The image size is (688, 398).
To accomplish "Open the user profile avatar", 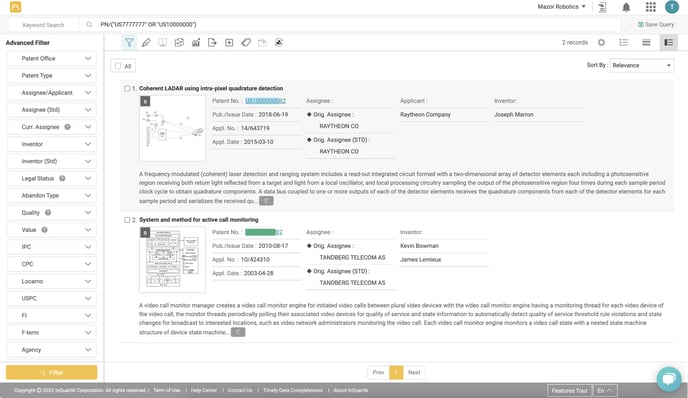I will (672, 7).
